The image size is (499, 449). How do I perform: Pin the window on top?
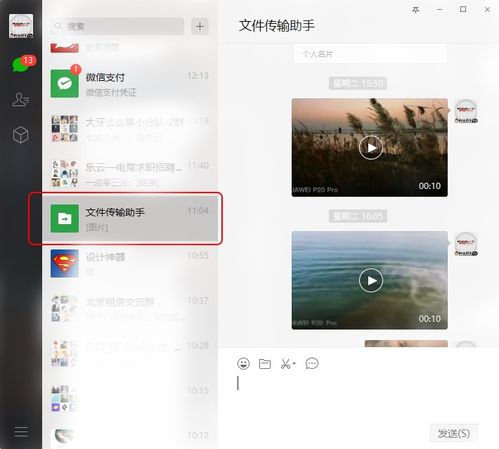tap(416, 10)
